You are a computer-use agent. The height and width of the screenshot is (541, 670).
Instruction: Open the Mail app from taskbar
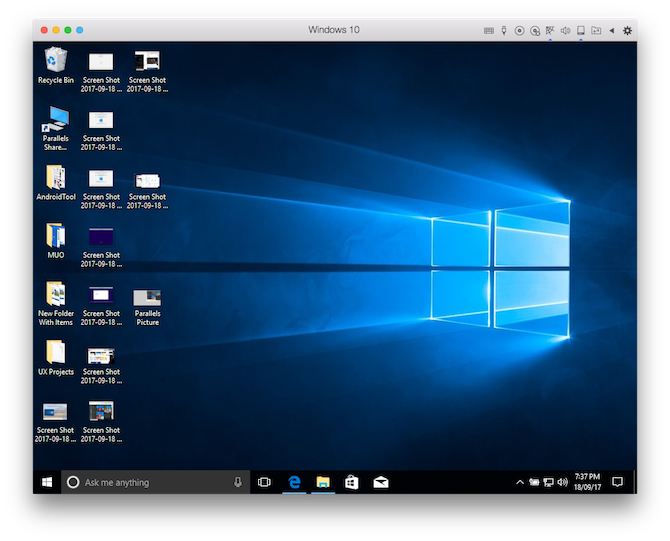[x=381, y=482]
